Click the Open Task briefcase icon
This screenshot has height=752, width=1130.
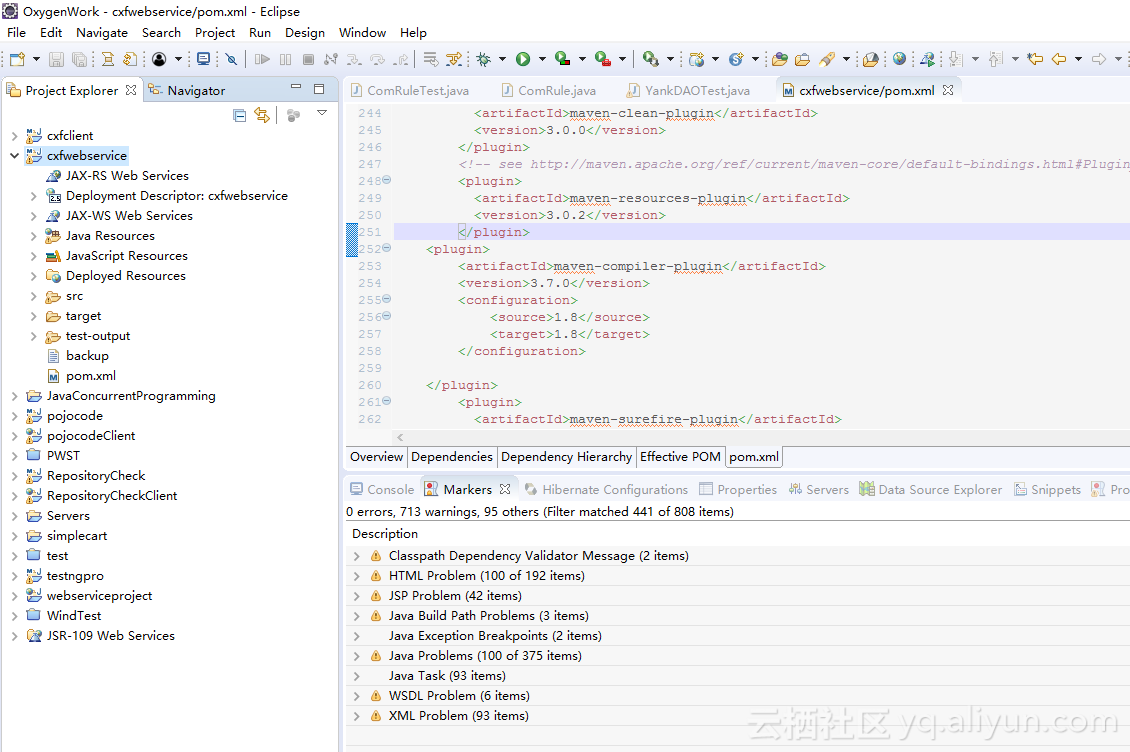pyautogui.click(x=802, y=59)
